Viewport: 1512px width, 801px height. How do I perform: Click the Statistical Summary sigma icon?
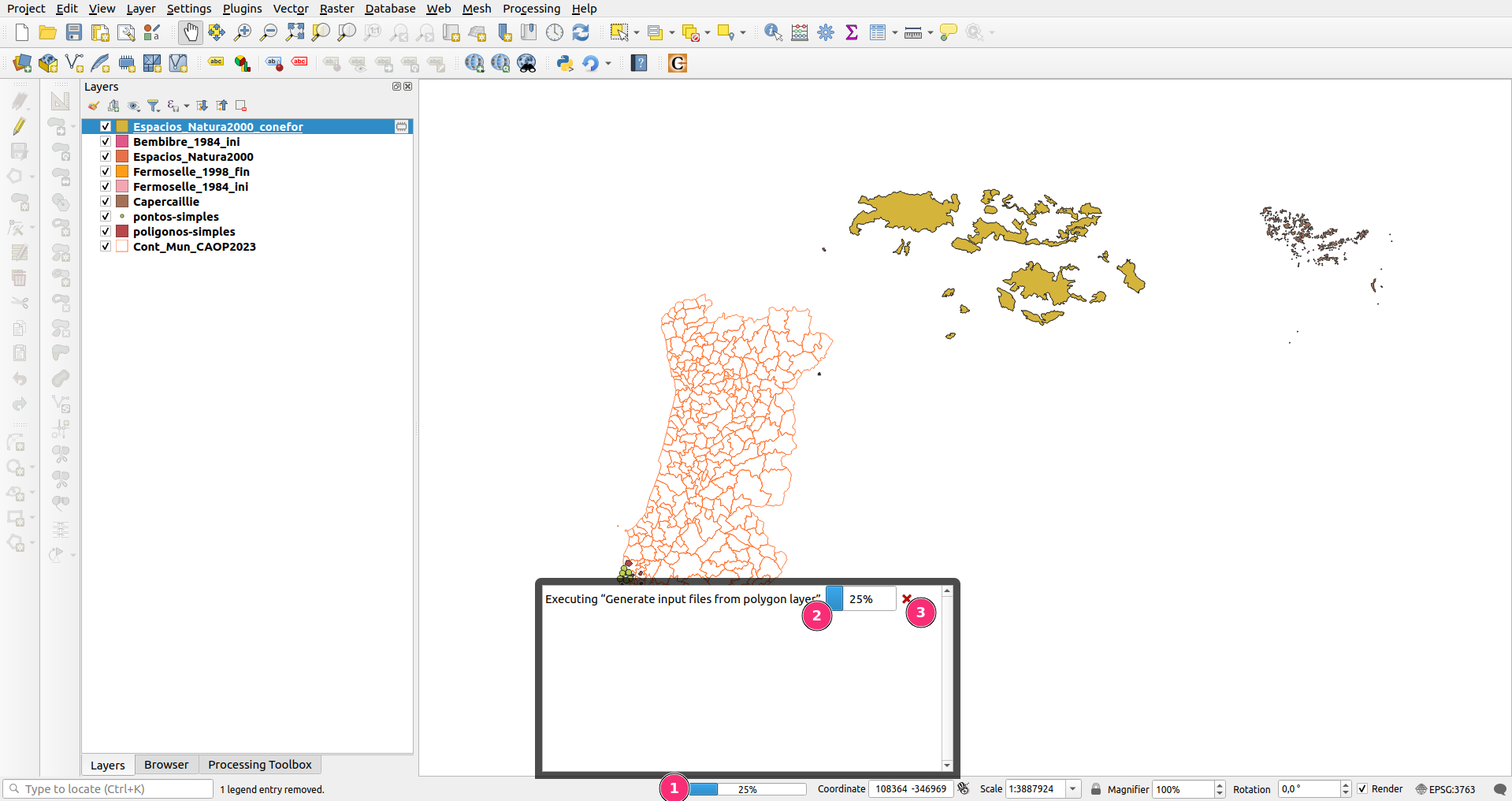[852, 32]
